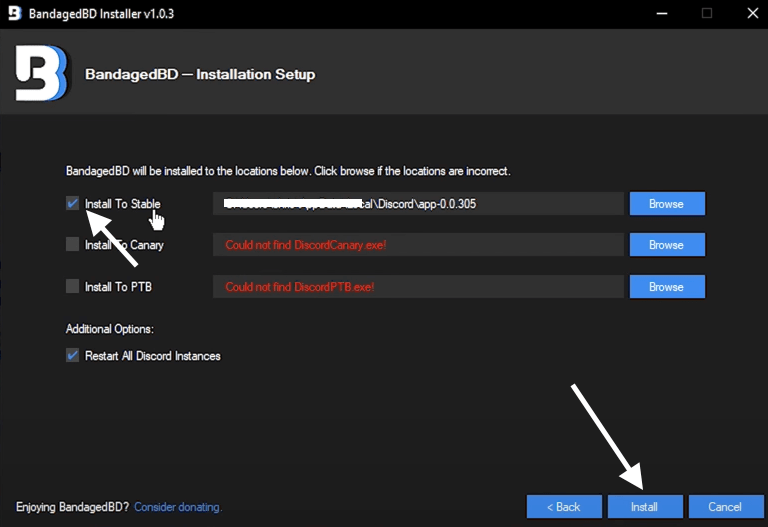Click the small BandagedBD title bar icon

15,13
